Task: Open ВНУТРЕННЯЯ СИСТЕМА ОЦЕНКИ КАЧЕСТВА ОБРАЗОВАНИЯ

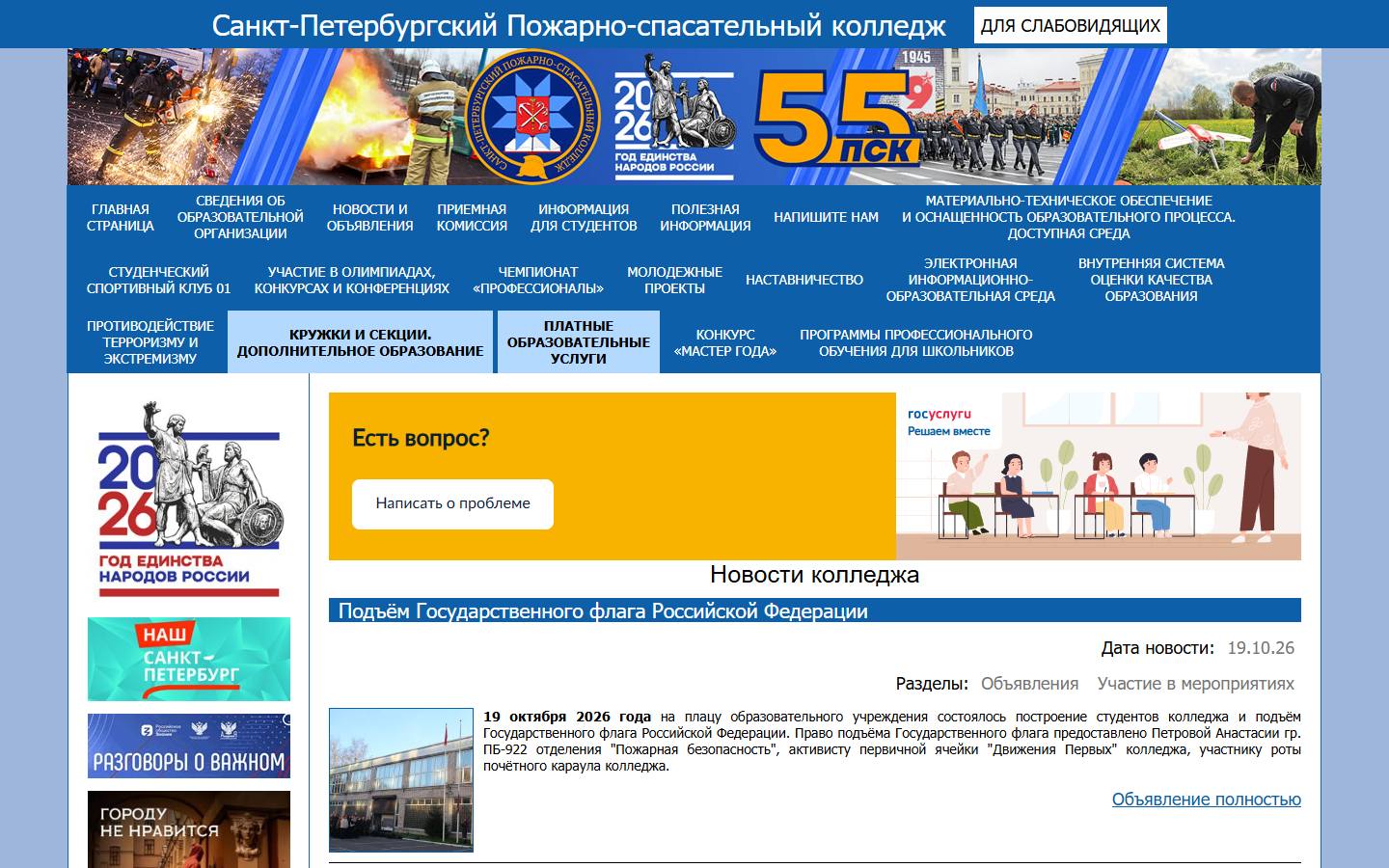Action: 1151,280
